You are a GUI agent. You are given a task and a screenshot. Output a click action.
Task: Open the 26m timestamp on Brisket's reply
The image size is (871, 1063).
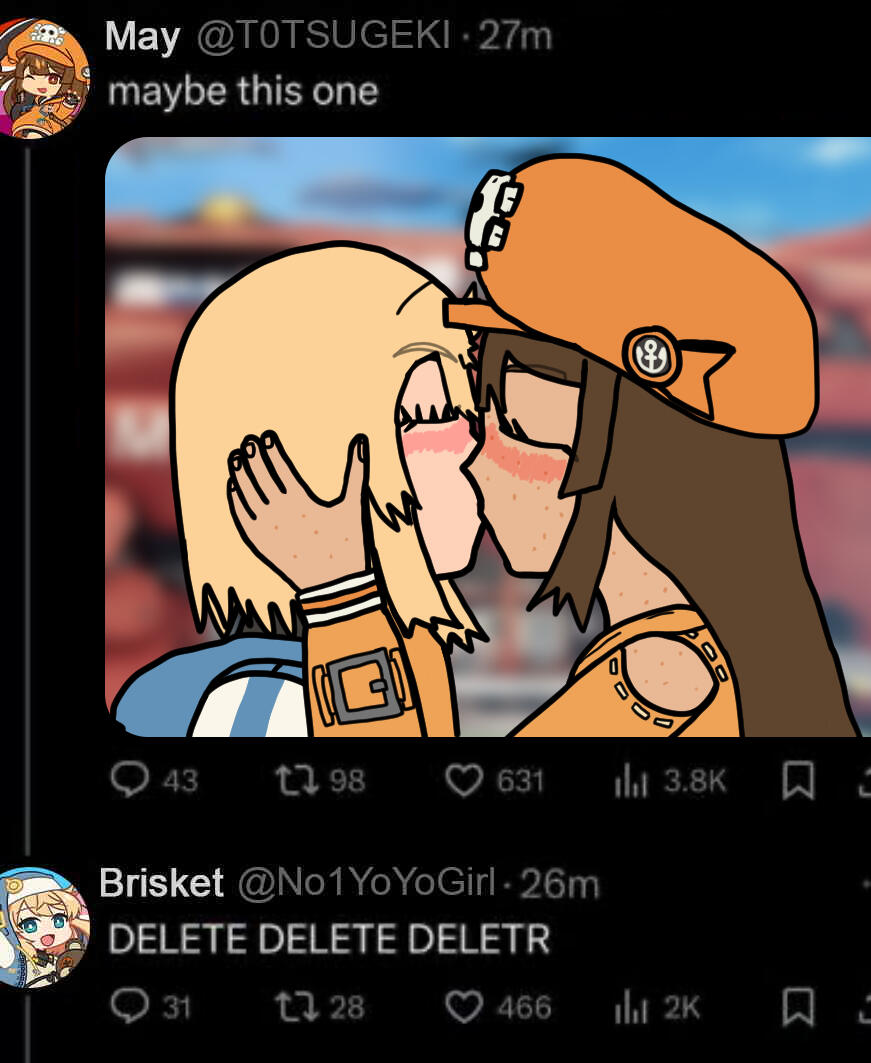(560, 884)
